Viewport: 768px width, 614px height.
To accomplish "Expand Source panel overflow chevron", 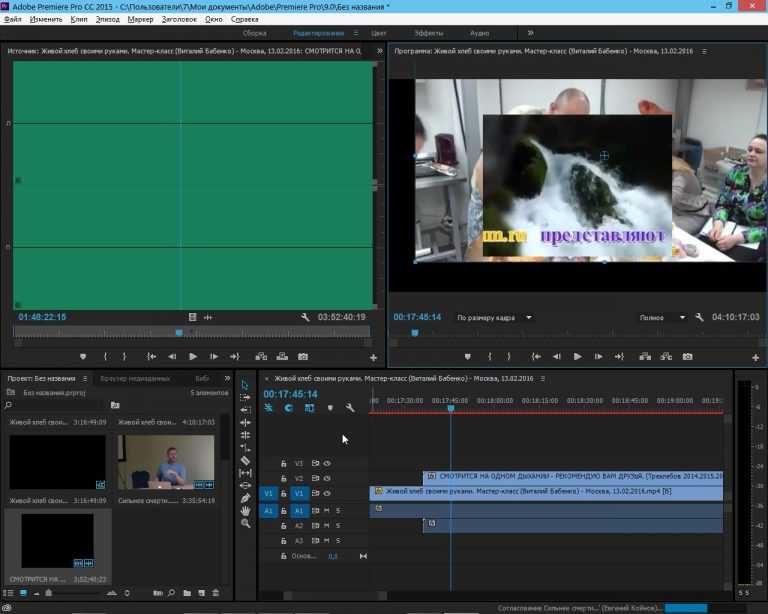I will [380, 51].
